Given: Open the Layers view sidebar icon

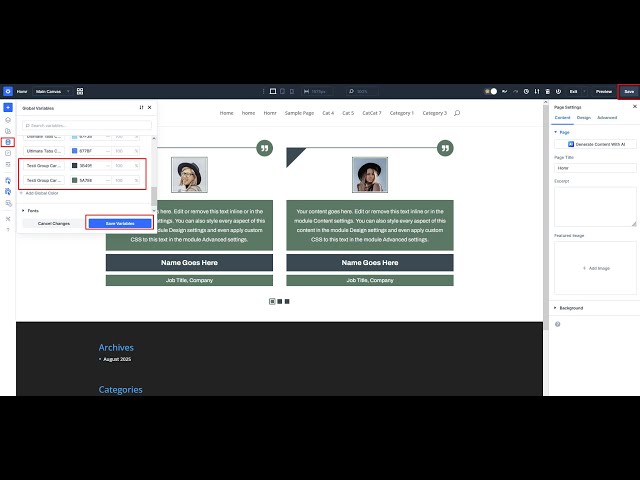Looking at the screenshot, I should (8, 120).
